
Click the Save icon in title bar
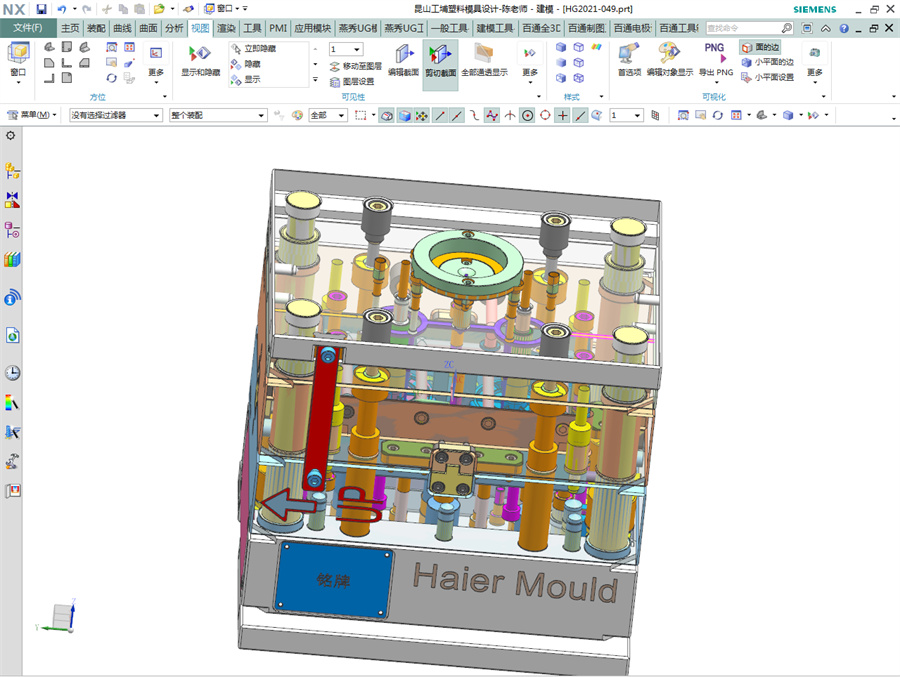[x=42, y=8]
